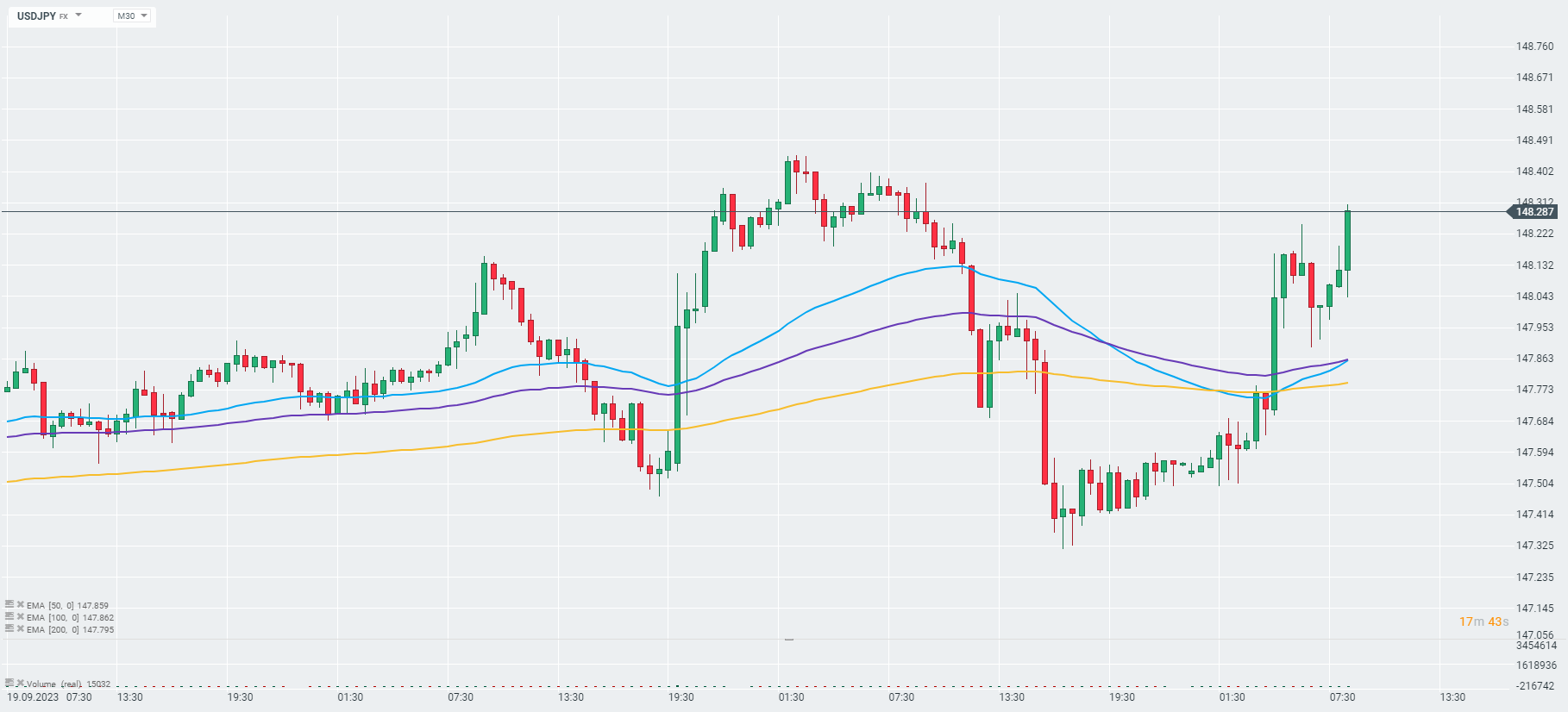Click the USDJPY symbol name

pyautogui.click(x=36, y=16)
